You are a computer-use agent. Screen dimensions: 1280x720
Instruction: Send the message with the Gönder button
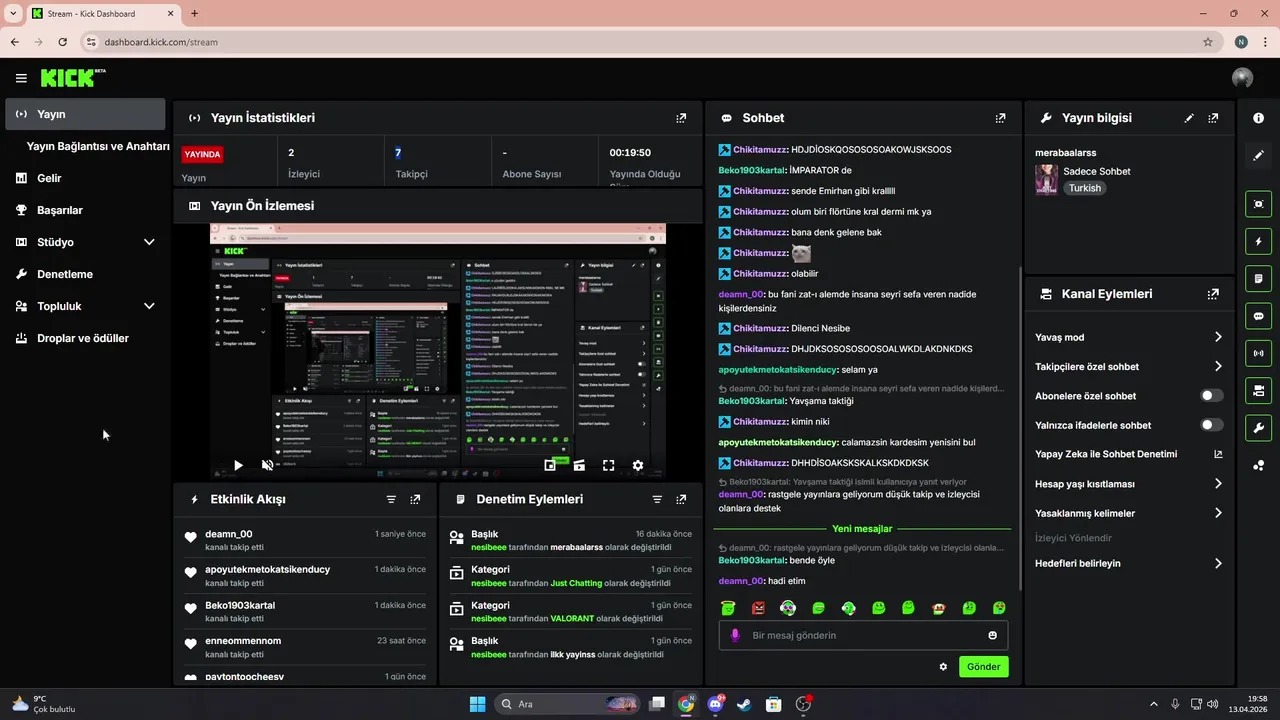coord(983,667)
